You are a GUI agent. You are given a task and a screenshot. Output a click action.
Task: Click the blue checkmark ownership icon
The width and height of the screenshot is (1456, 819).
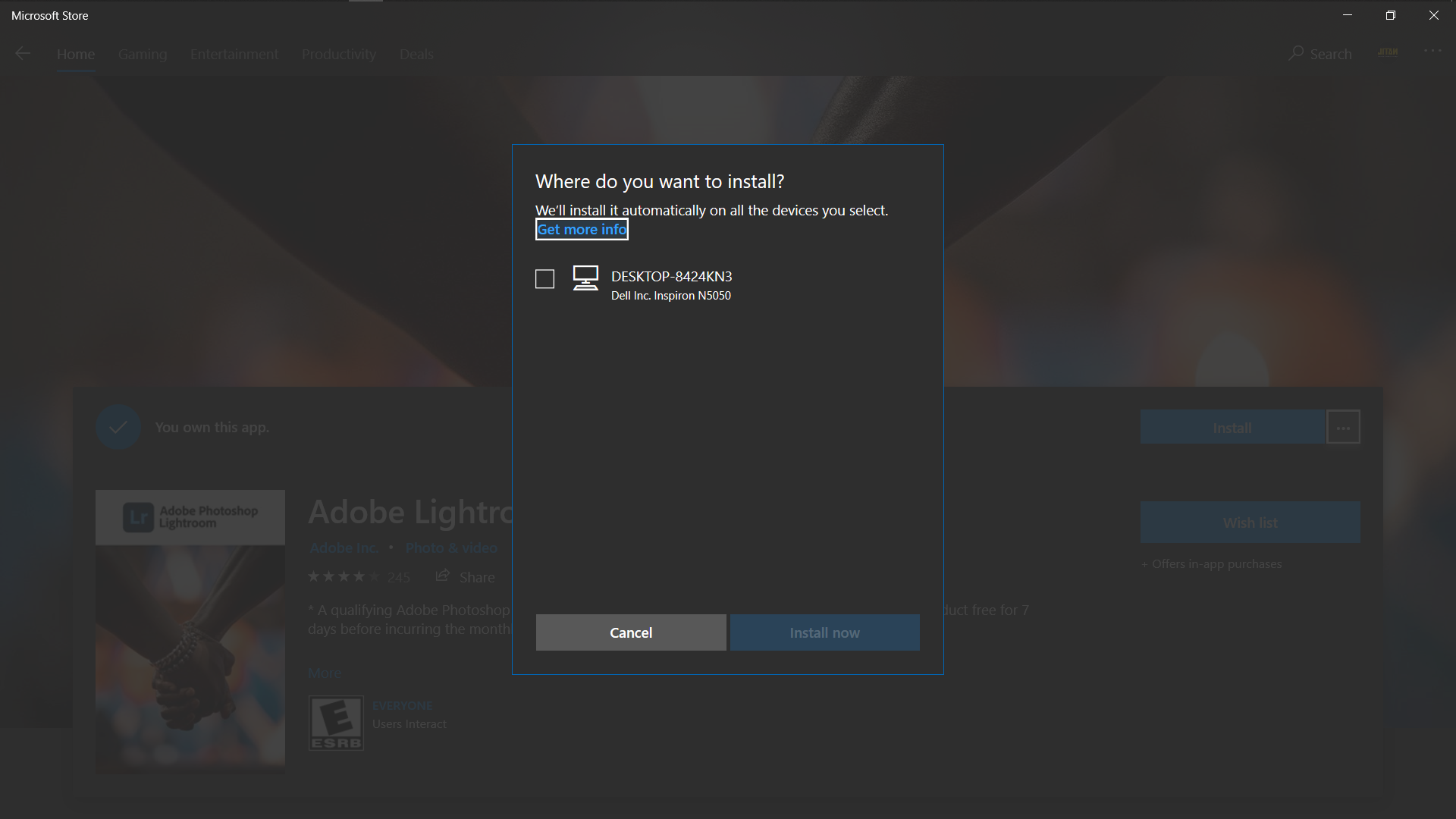point(118,427)
